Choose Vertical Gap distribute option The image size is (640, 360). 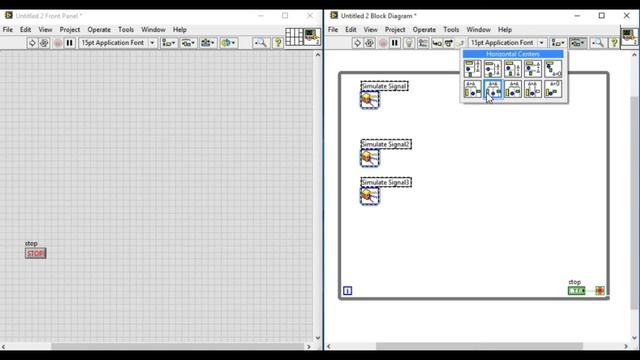533,69
